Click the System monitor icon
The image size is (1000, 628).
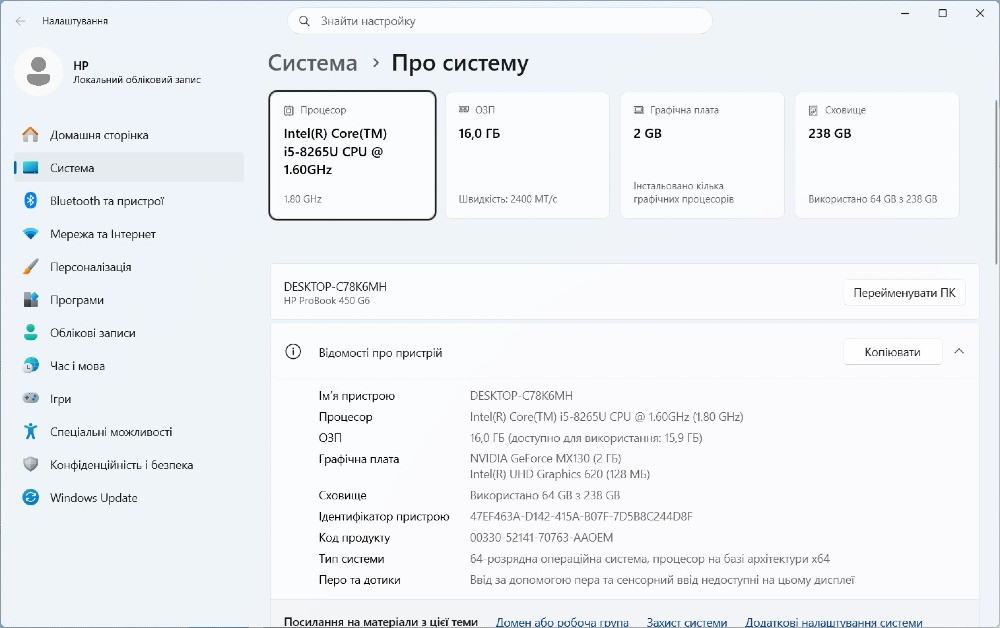(30, 168)
